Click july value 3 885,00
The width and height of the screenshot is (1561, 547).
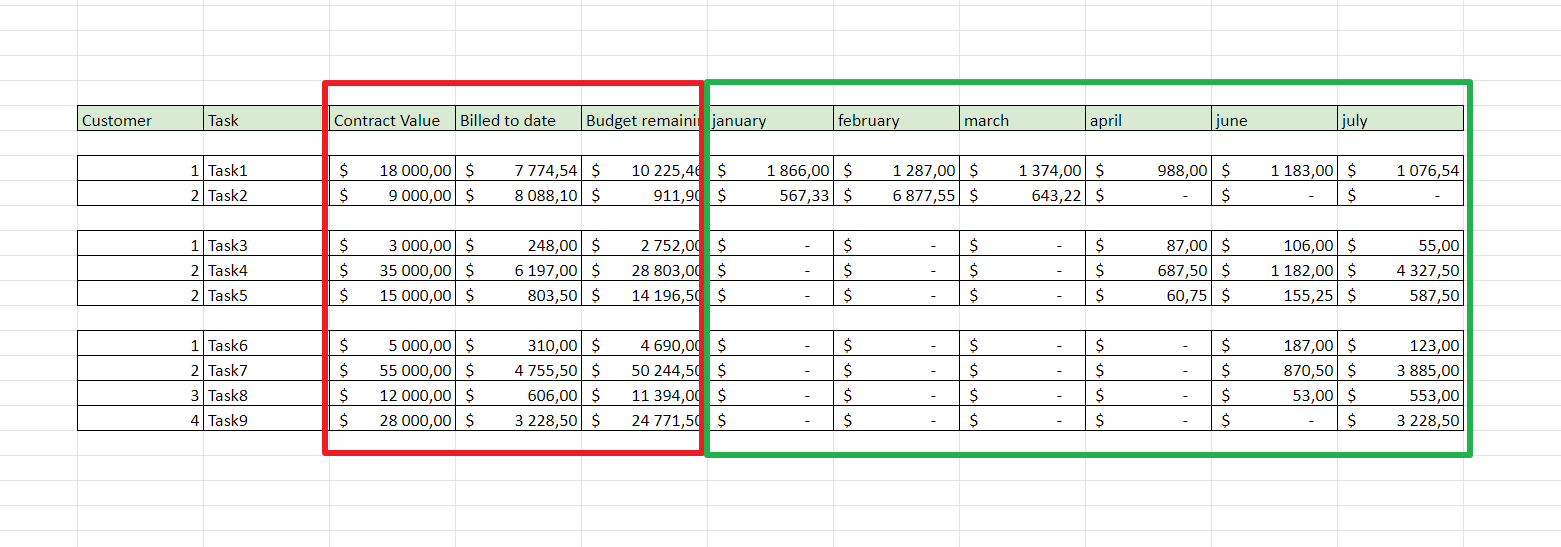pos(1401,369)
